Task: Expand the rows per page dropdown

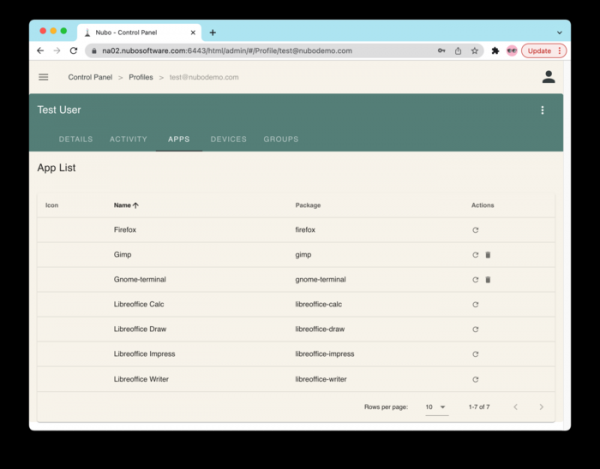Action: click(x=436, y=407)
